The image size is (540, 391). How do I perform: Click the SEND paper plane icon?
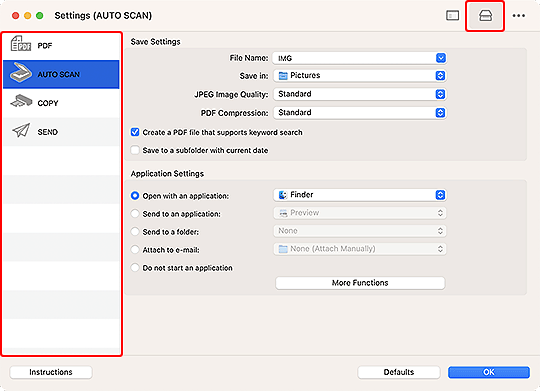click(x=21, y=131)
